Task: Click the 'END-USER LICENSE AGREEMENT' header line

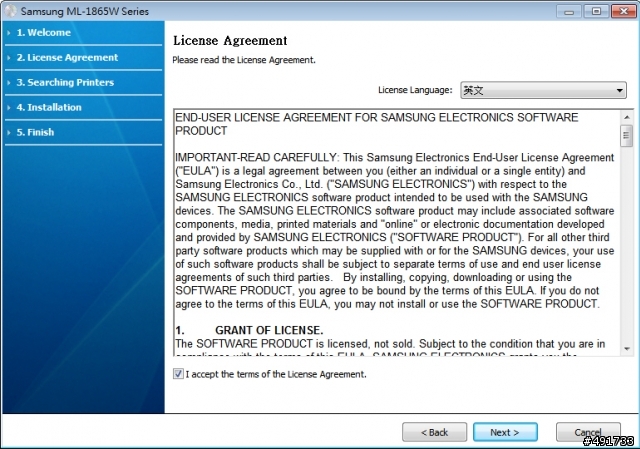Action: pyautogui.click(x=377, y=124)
